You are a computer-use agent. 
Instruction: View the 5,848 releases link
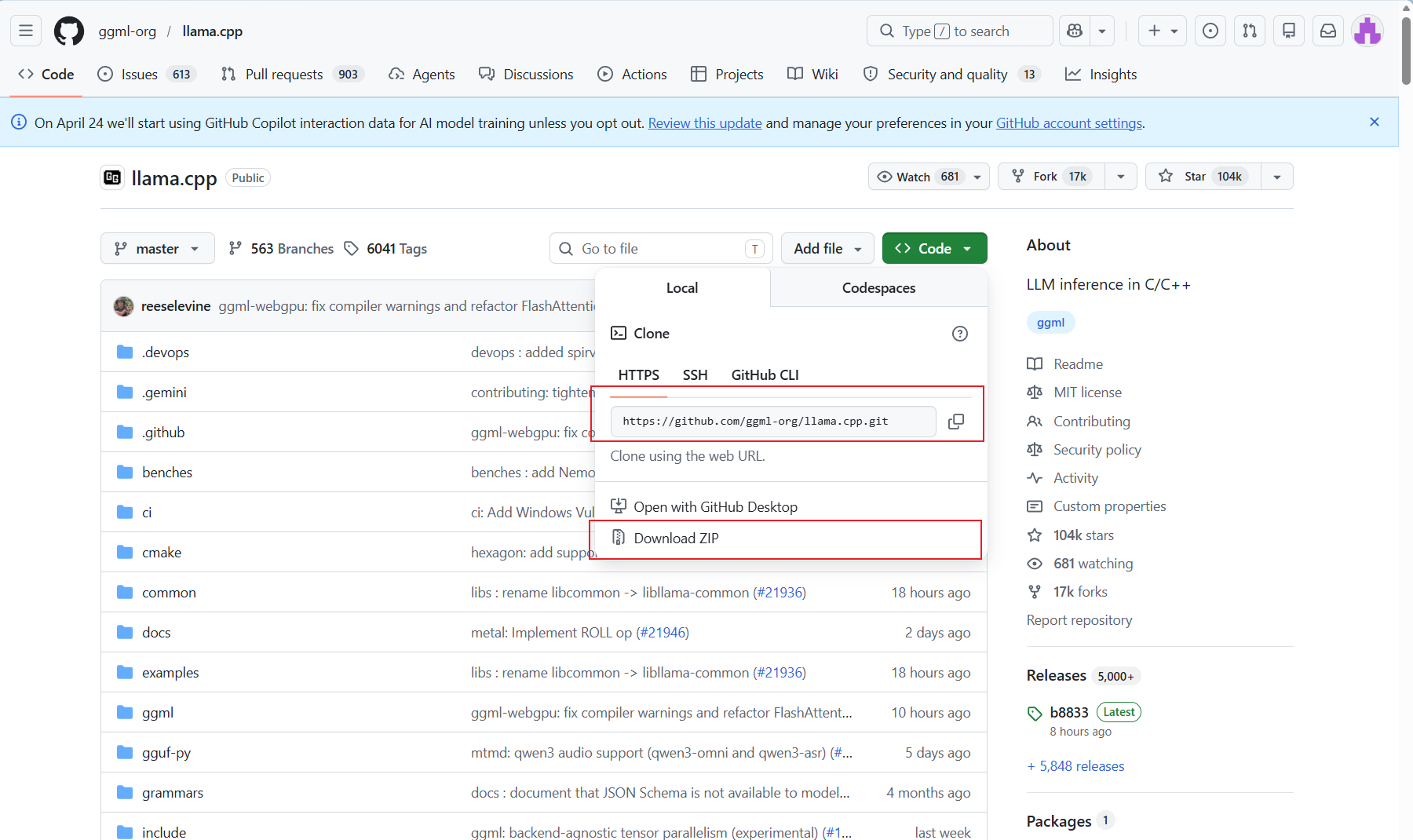(1075, 766)
